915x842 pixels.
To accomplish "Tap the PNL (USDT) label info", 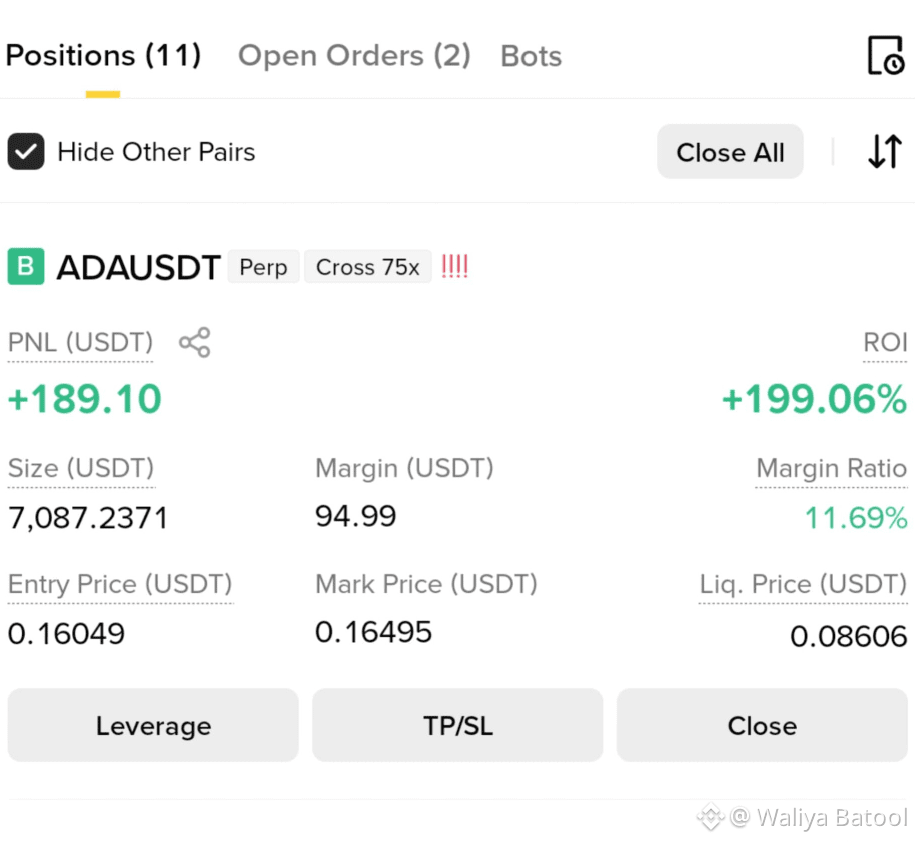I will [x=81, y=343].
